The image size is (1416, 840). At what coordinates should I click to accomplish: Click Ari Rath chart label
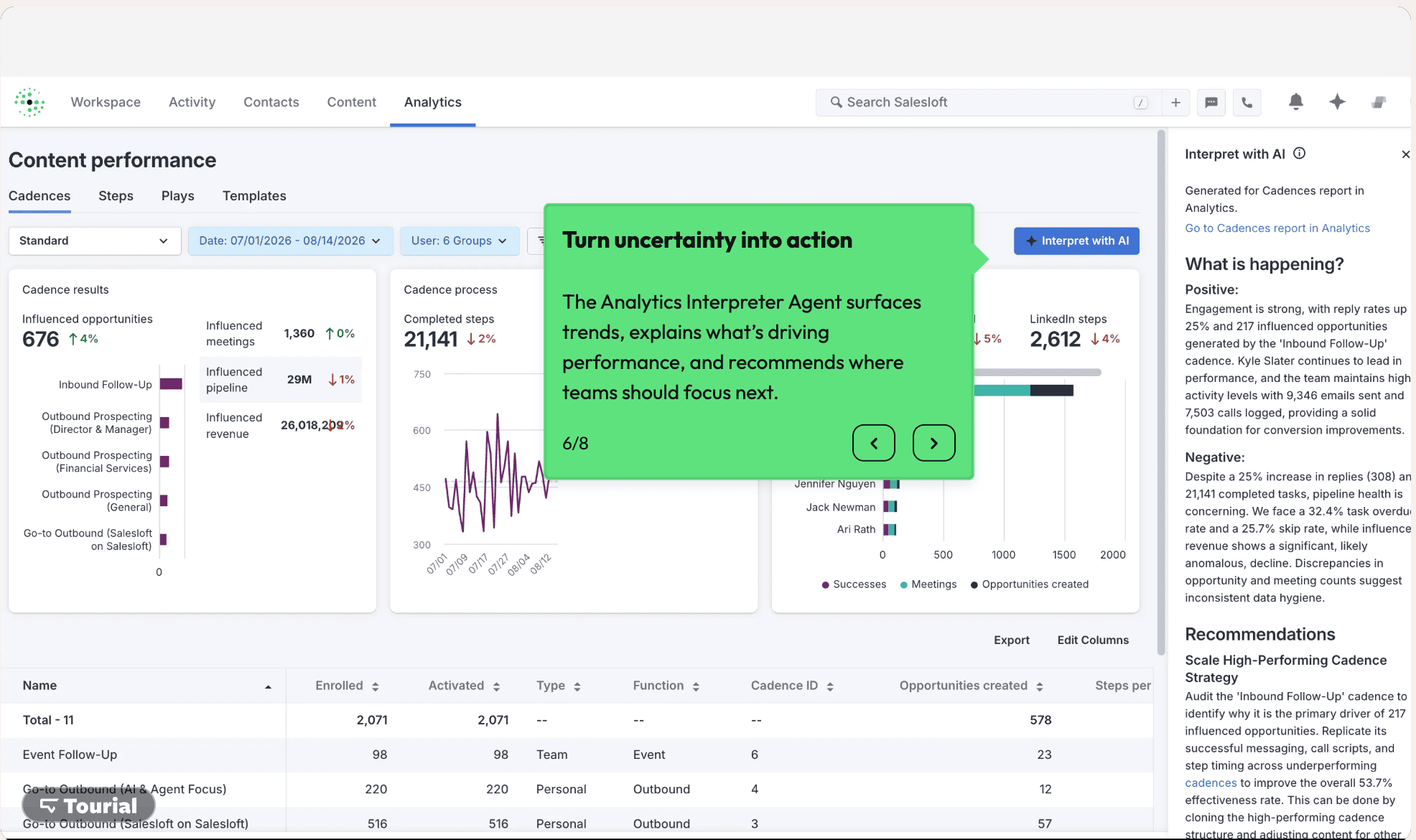856,529
